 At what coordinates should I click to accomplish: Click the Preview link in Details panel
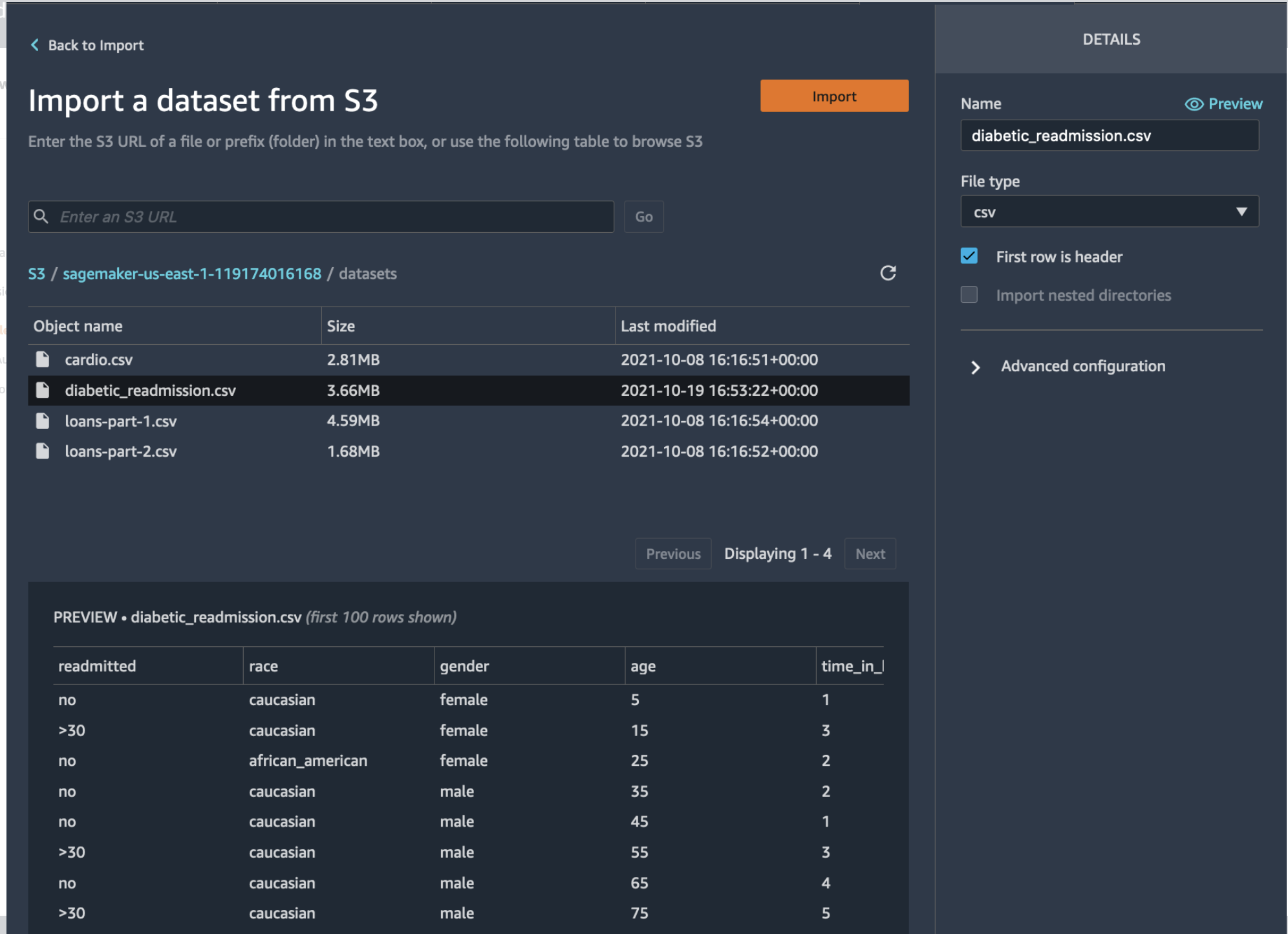click(x=1235, y=103)
